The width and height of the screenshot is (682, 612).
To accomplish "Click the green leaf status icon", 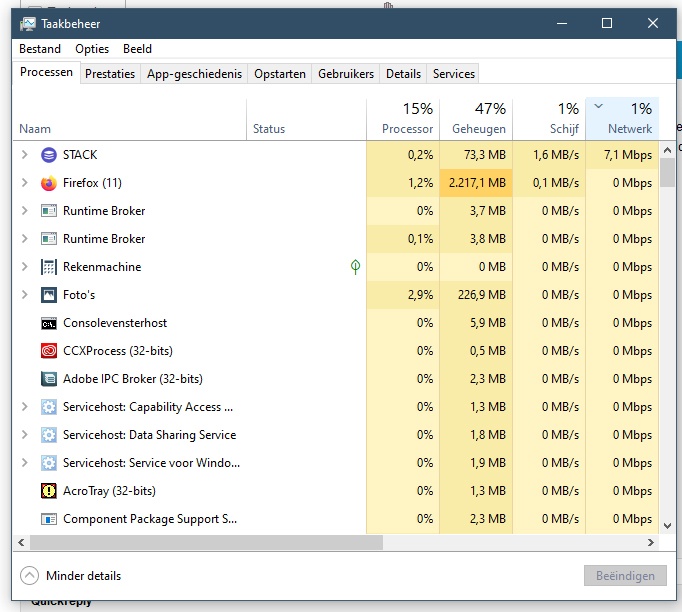I will pyautogui.click(x=355, y=267).
